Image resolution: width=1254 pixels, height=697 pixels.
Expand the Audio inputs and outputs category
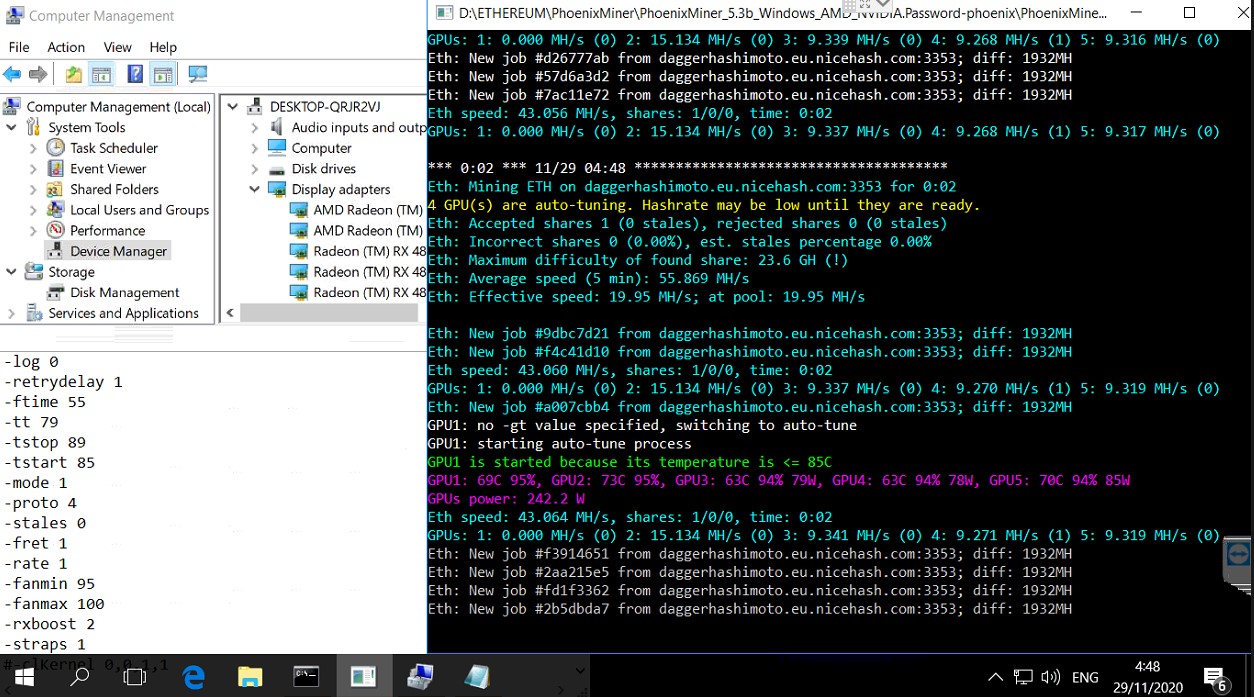[x=254, y=127]
